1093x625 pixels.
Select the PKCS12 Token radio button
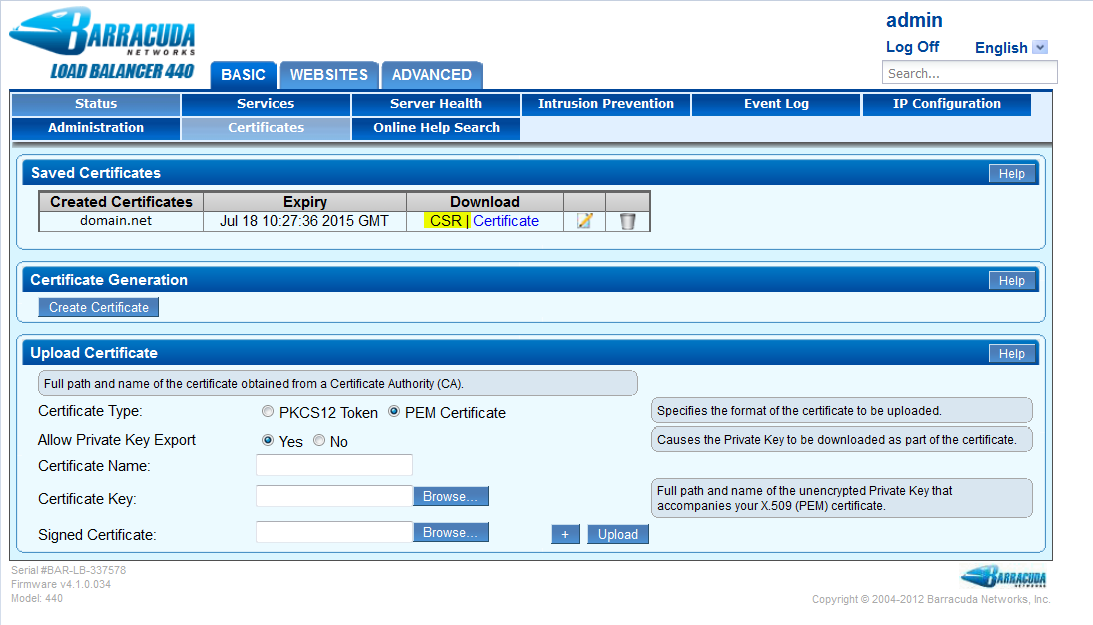point(268,412)
